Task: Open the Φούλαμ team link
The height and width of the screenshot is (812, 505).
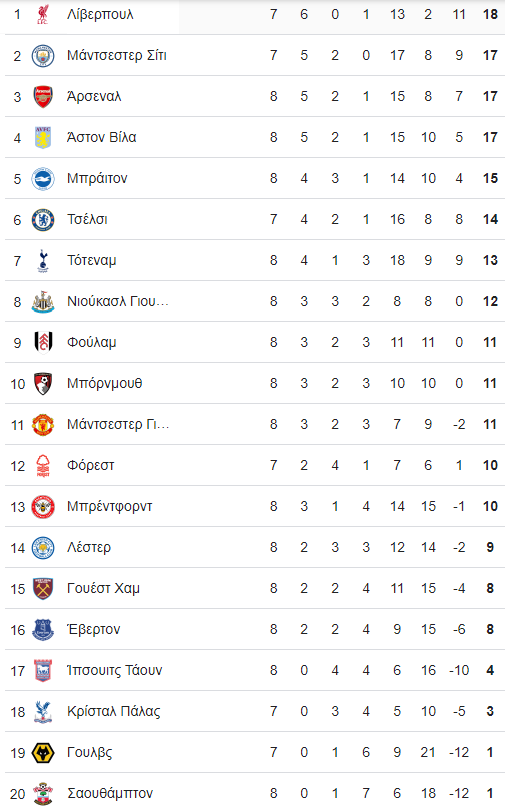Action: 91,343
